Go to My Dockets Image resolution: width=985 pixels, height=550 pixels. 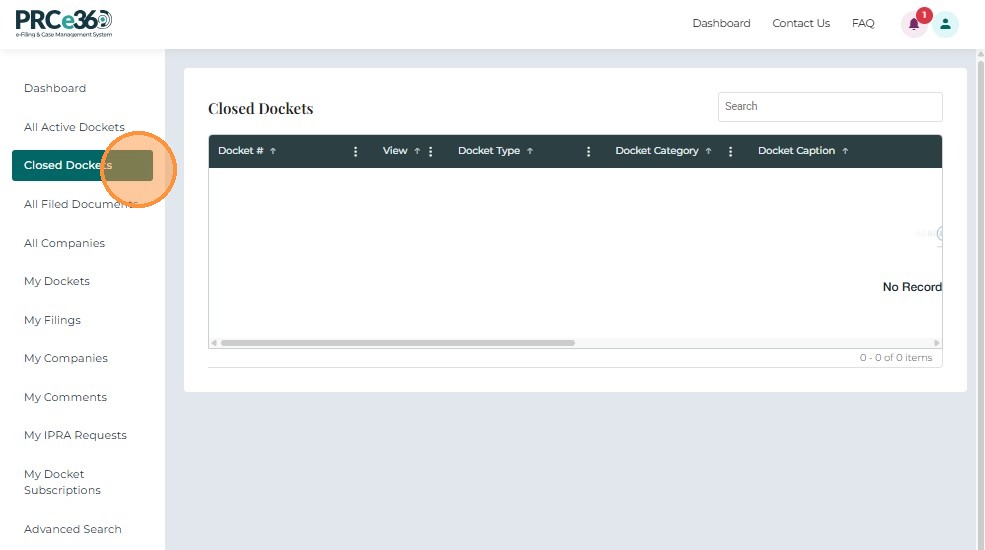pos(57,281)
